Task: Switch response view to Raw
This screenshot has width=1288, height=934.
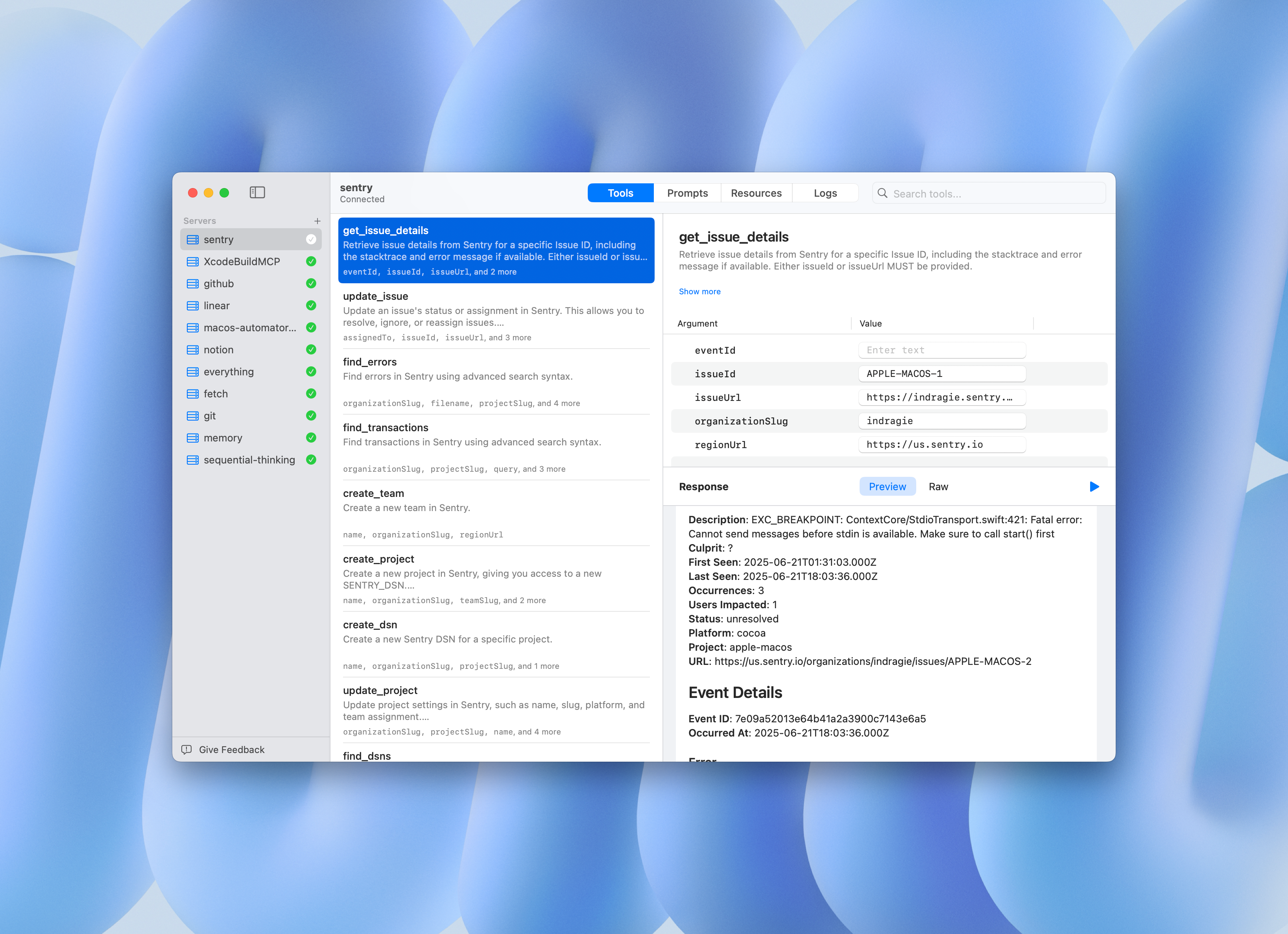Action: [x=938, y=487]
